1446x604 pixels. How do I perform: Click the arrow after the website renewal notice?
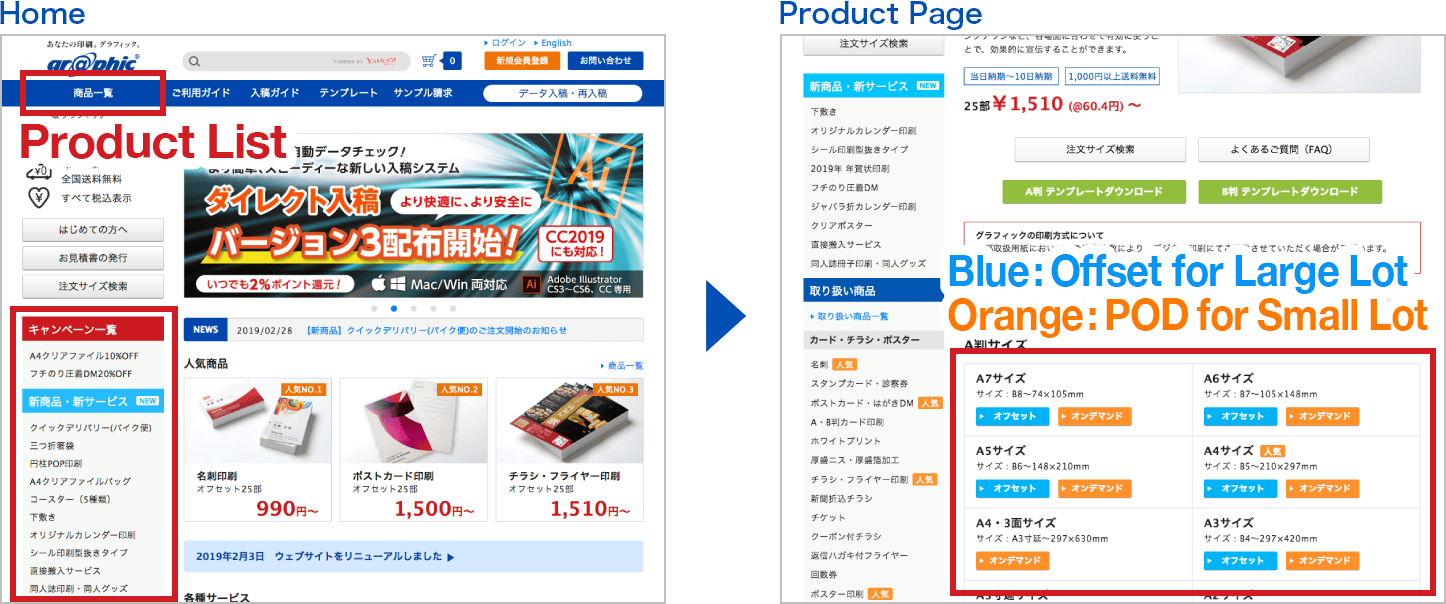pos(451,557)
